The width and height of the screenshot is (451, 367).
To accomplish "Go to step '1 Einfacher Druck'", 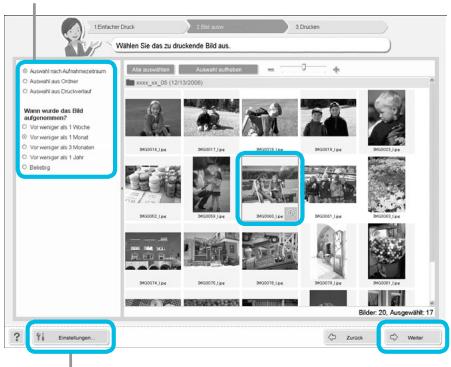I will click(x=136, y=27).
